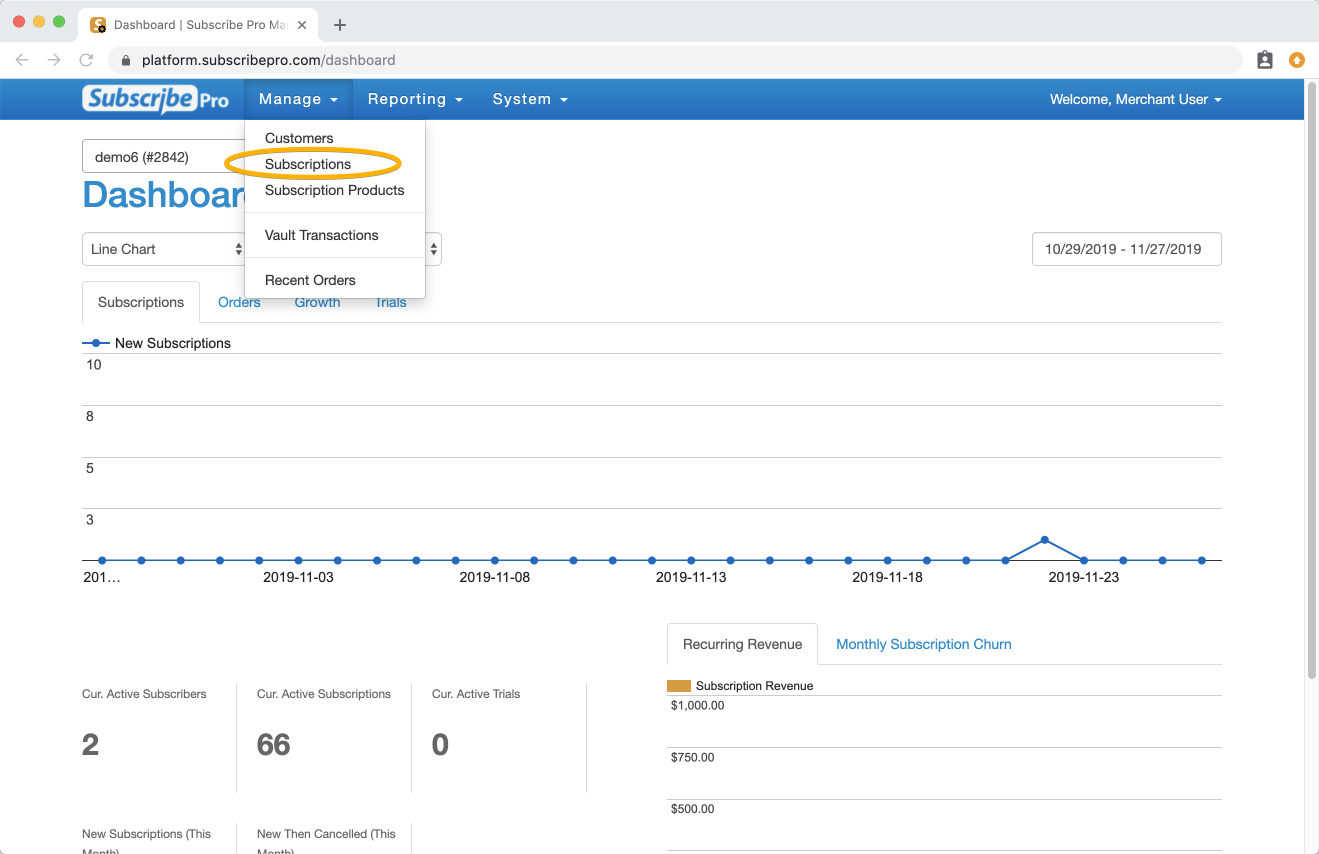Open the Line Chart type dropdown
This screenshot has width=1319, height=854.
coord(166,249)
